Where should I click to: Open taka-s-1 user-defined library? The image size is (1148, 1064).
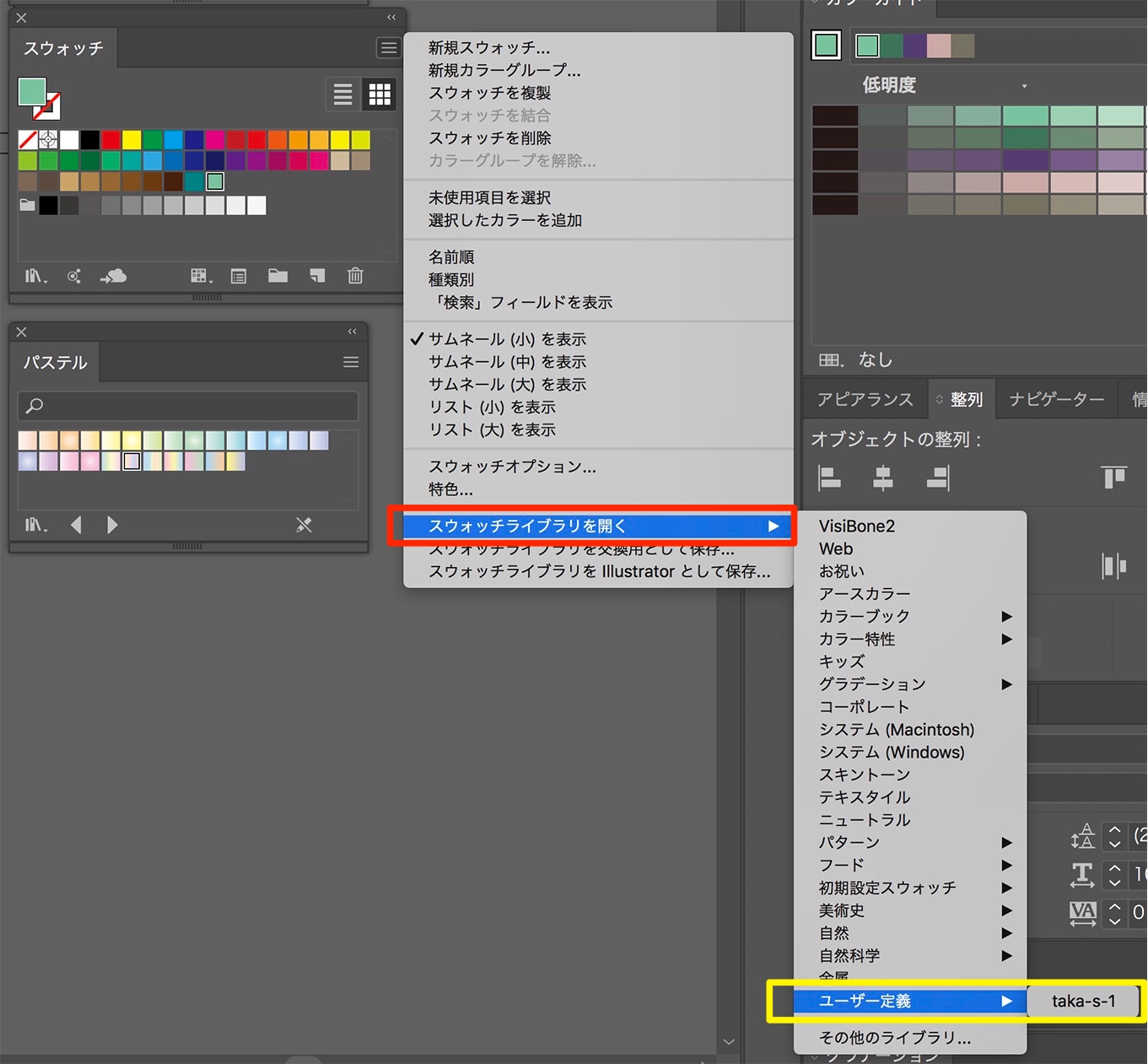(x=1083, y=1001)
